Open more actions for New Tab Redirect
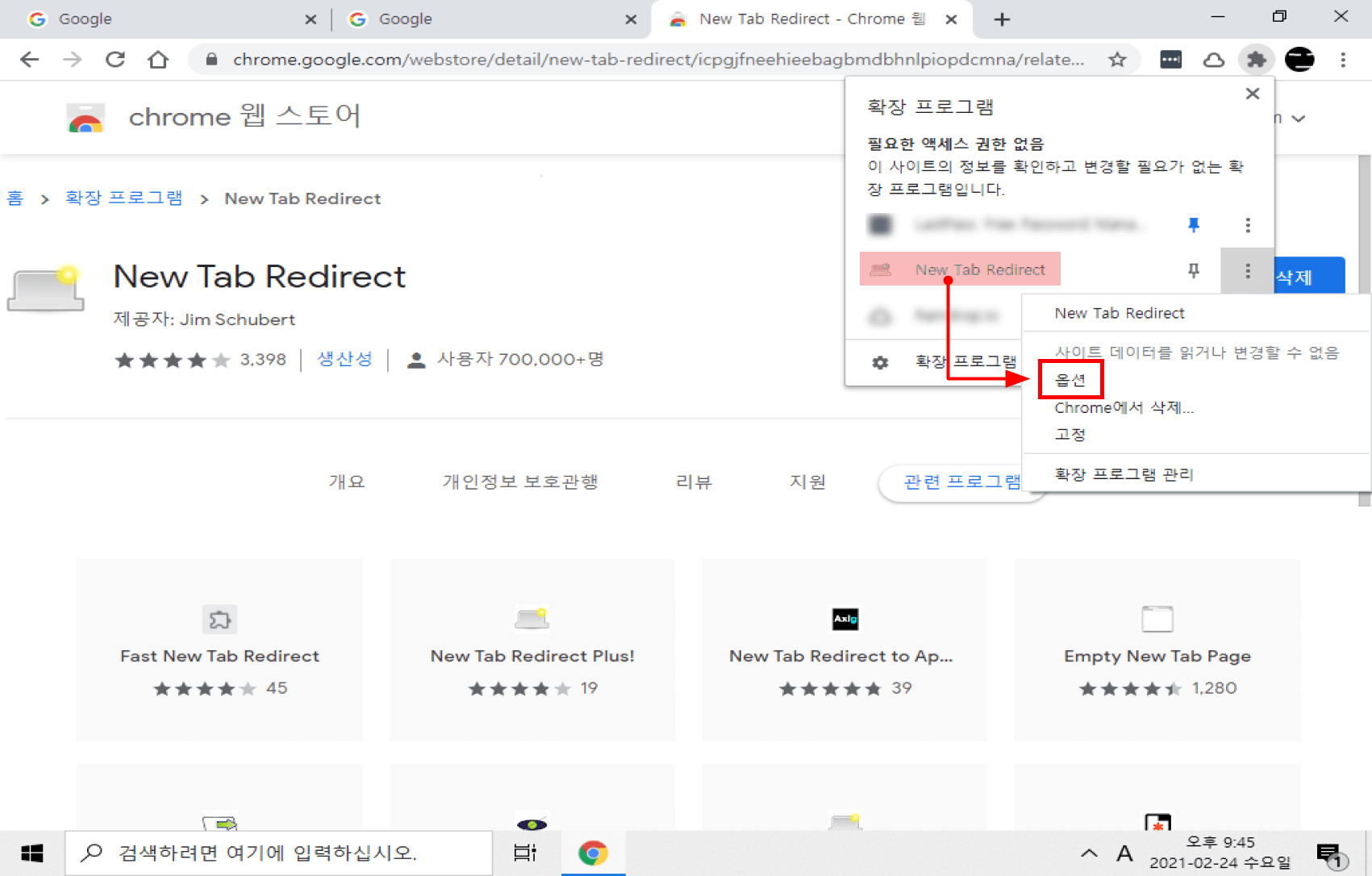Viewport: 1372px width, 876px height. point(1248,271)
